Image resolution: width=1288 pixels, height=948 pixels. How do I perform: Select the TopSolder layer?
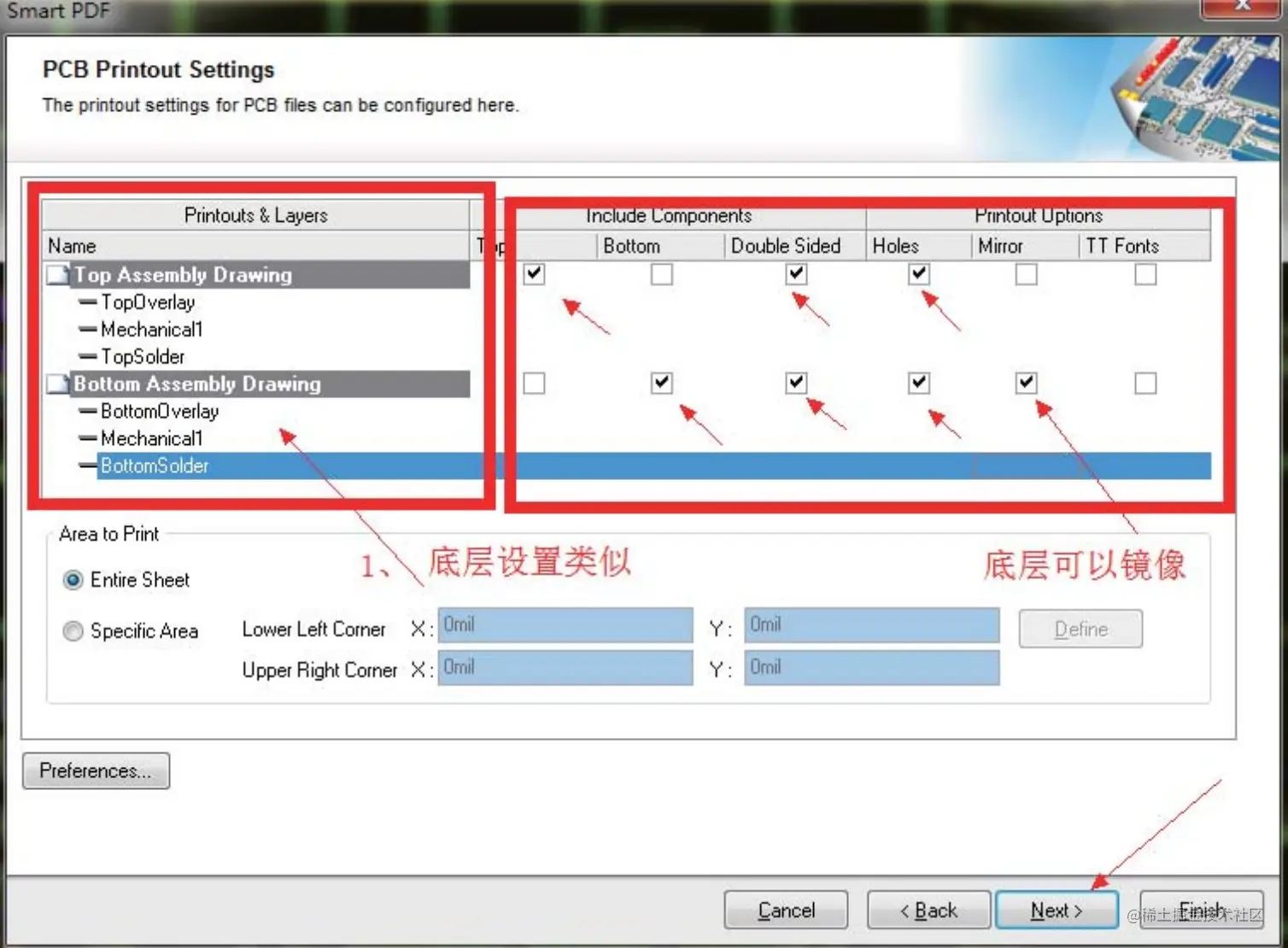pos(143,357)
